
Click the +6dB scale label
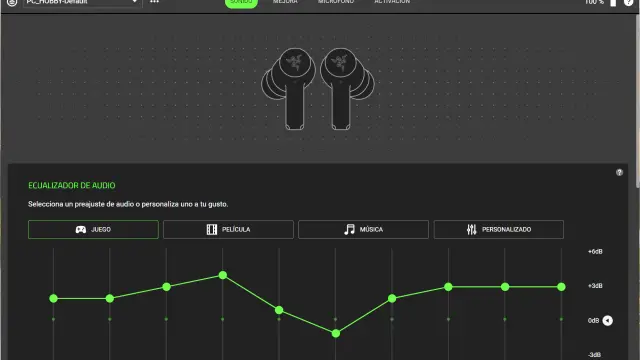(x=595, y=251)
